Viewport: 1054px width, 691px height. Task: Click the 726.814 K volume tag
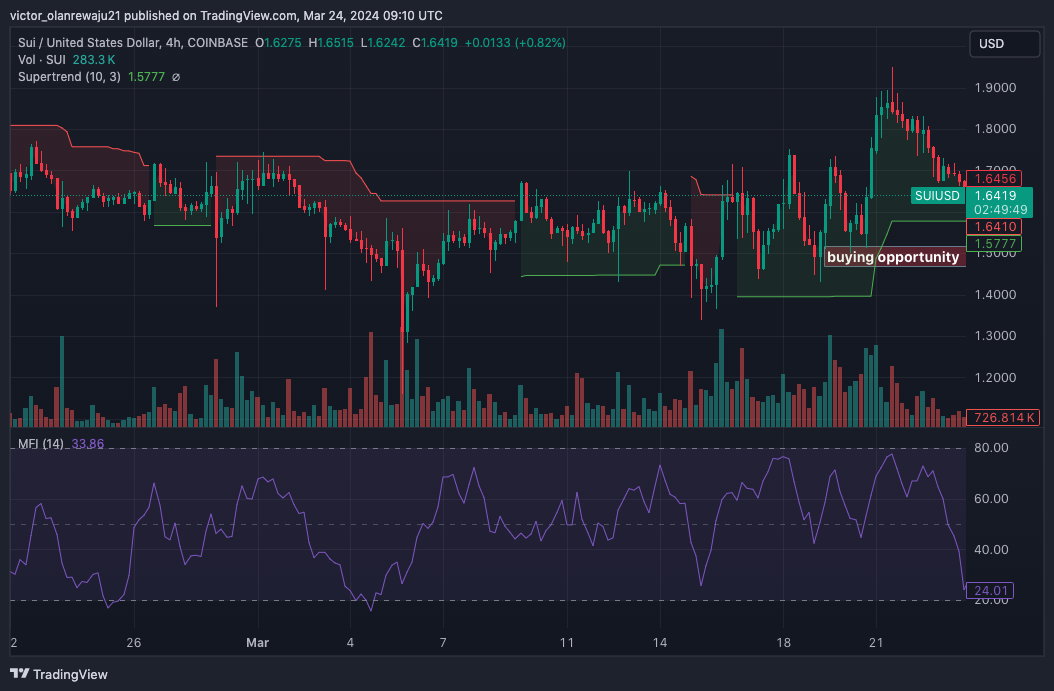coord(1005,417)
